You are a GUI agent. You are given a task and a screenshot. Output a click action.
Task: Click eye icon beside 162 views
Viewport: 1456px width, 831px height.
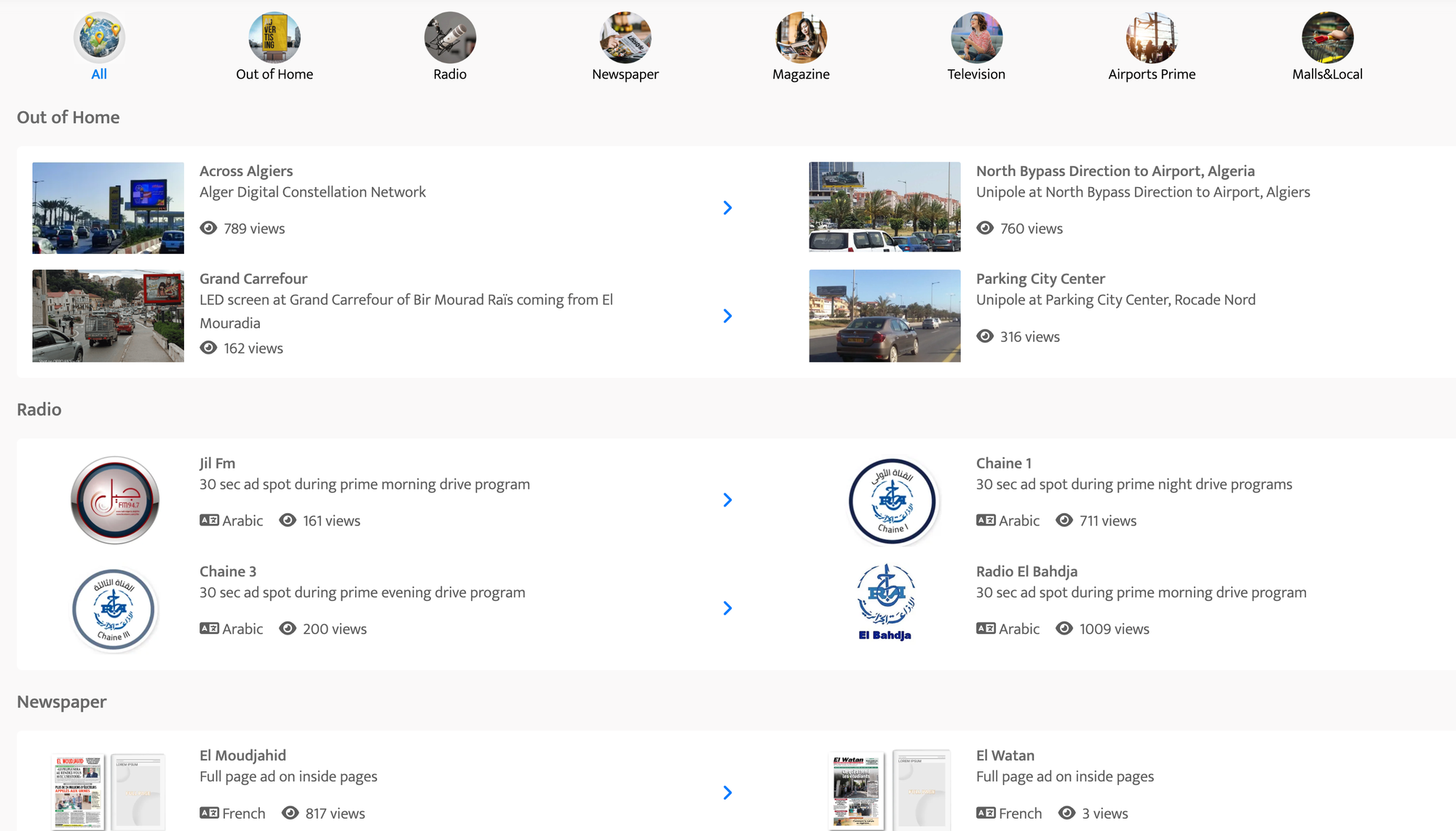coord(208,348)
